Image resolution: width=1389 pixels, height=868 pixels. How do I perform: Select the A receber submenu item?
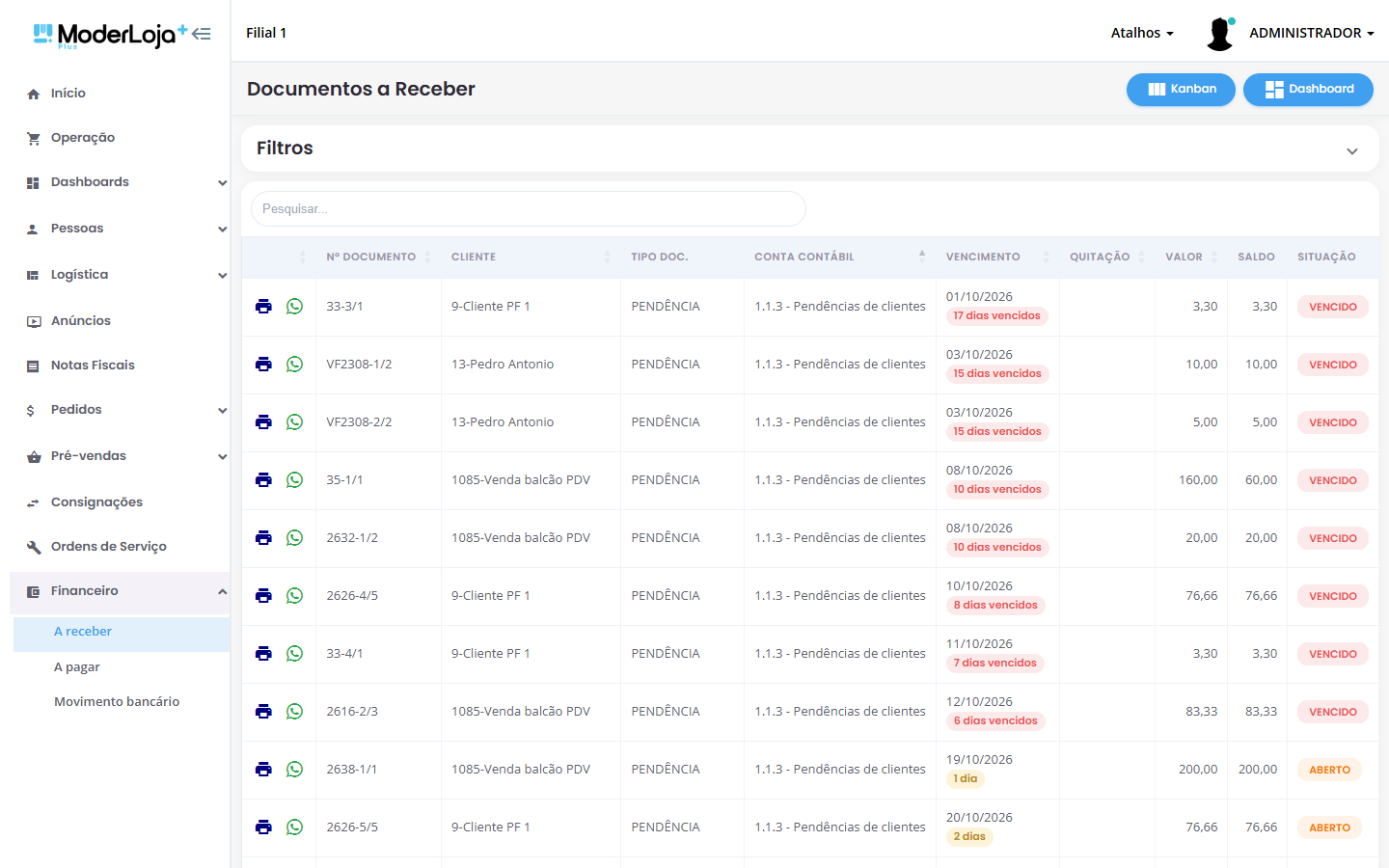click(x=122, y=633)
